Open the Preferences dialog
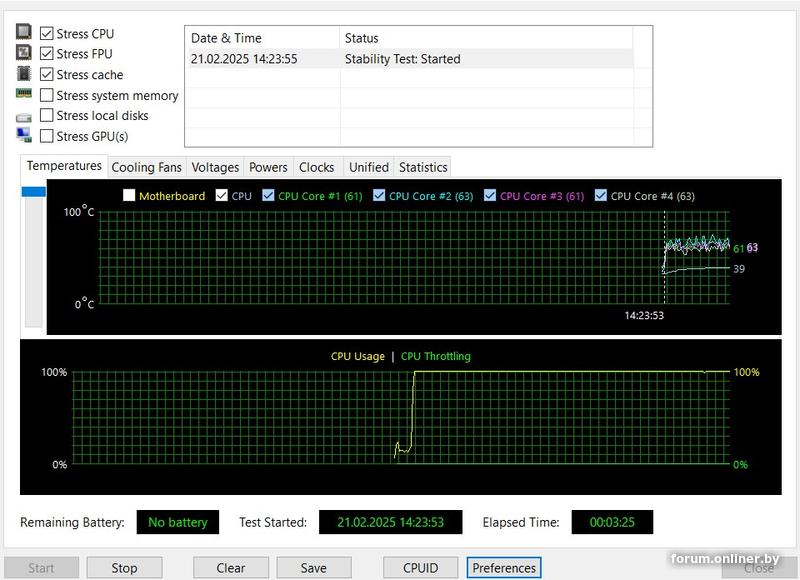Image resolution: width=800 pixels, height=580 pixels. click(504, 568)
